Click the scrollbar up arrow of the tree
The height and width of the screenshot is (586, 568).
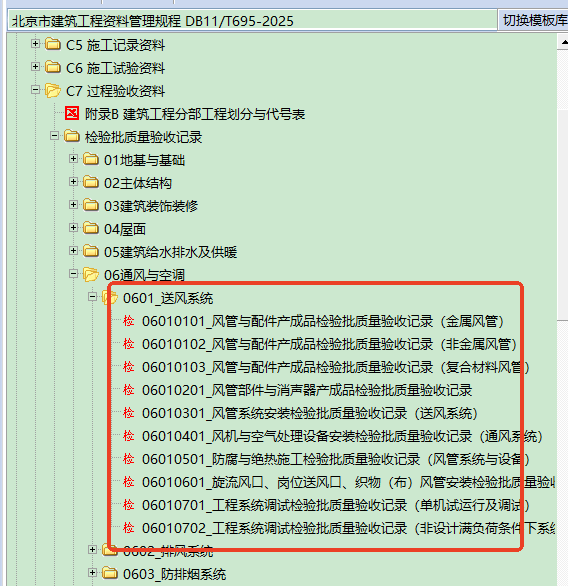[x=563, y=42]
